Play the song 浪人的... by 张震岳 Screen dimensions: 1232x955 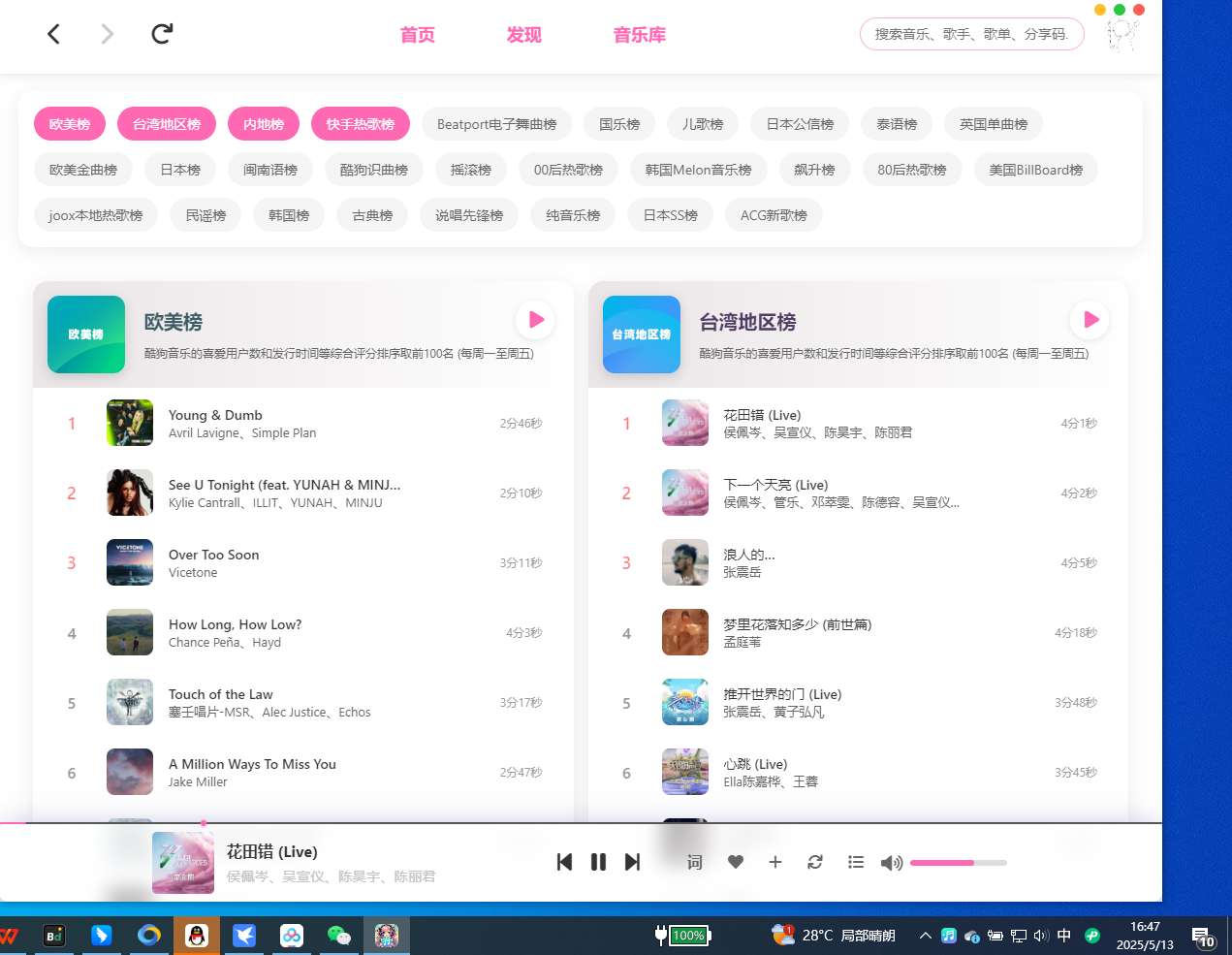[x=859, y=562]
